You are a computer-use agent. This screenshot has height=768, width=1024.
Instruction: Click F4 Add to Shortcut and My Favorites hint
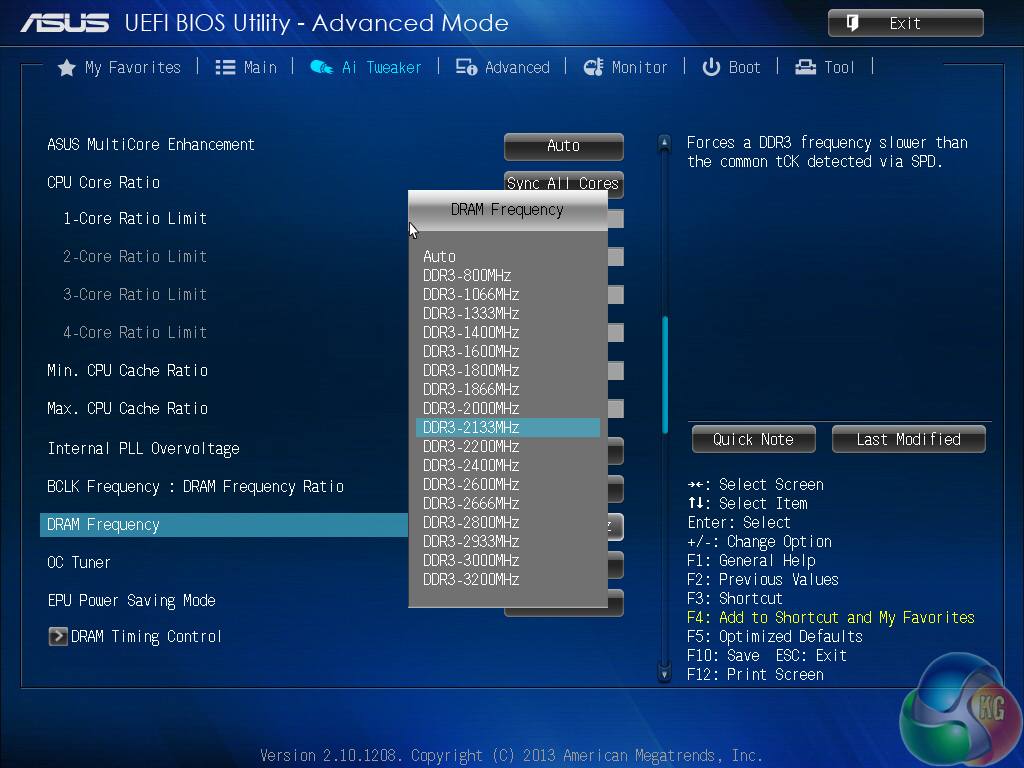coord(831,618)
